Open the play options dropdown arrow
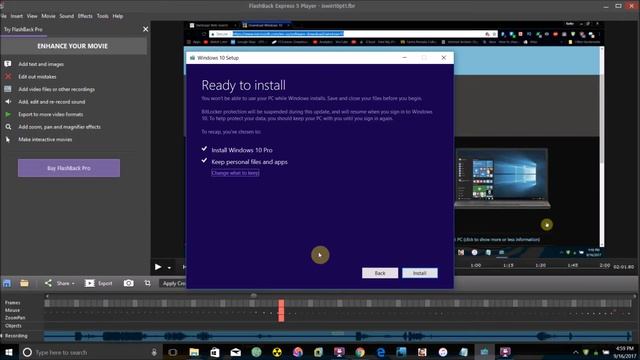The image size is (640, 360). [x=169, y=268]
